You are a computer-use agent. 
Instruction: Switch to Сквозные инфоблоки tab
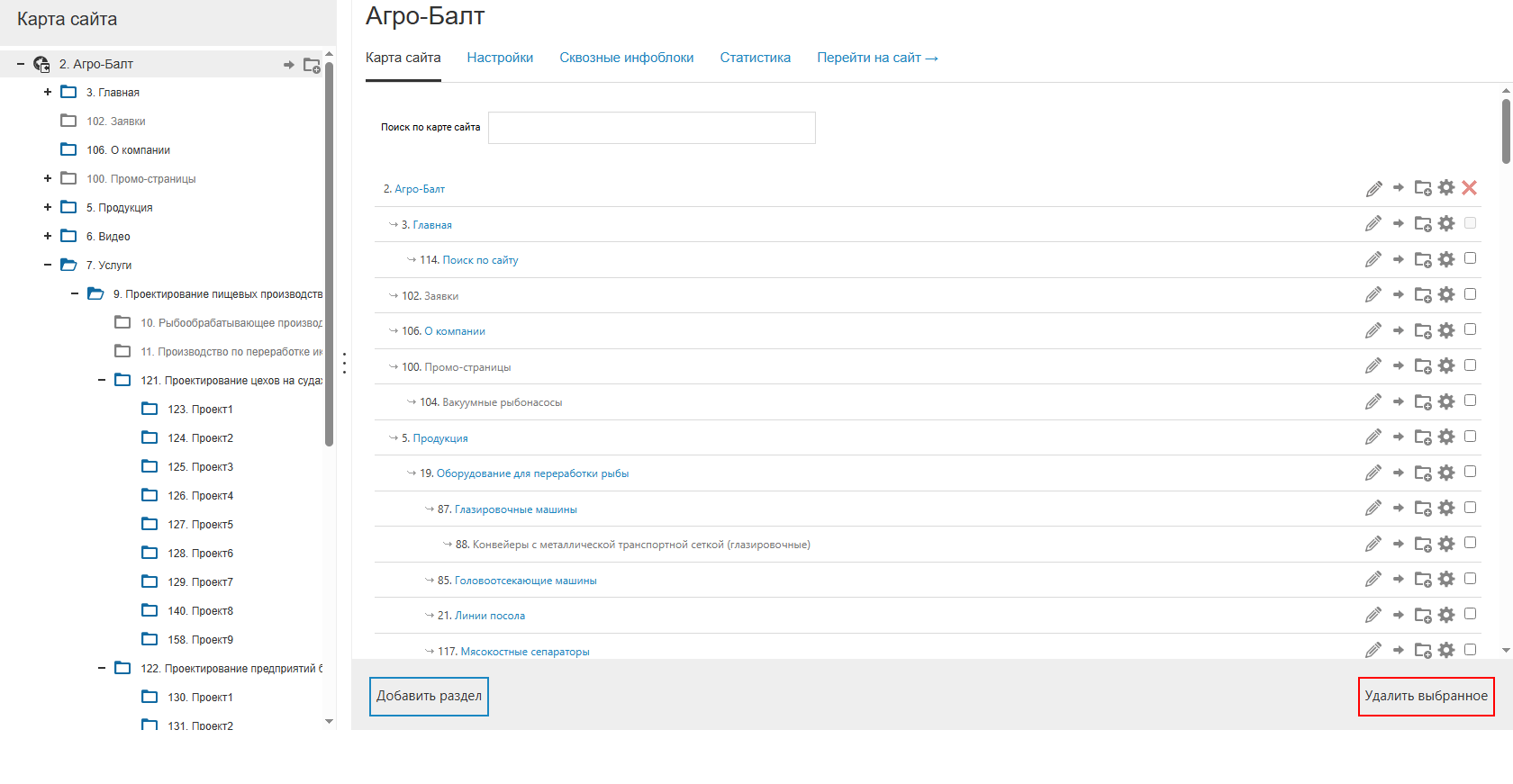(x=627, y=58)
